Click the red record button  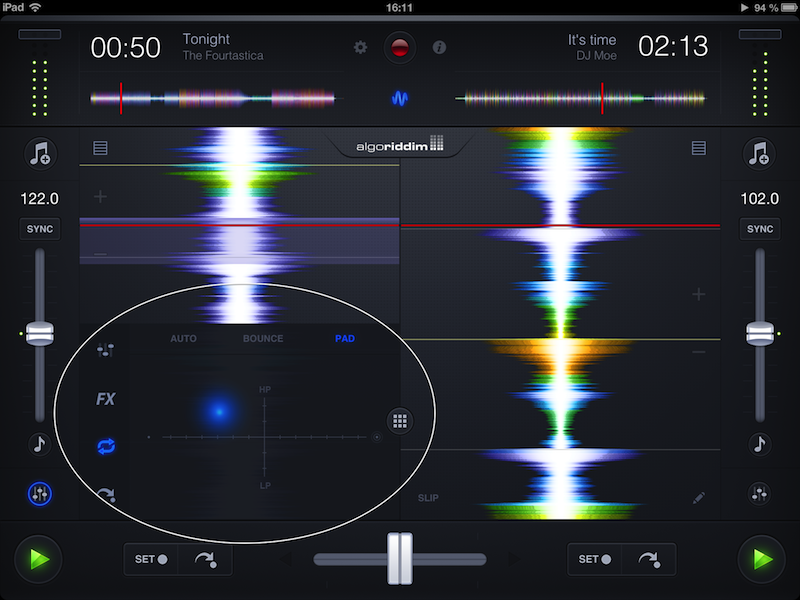[399, 47]
